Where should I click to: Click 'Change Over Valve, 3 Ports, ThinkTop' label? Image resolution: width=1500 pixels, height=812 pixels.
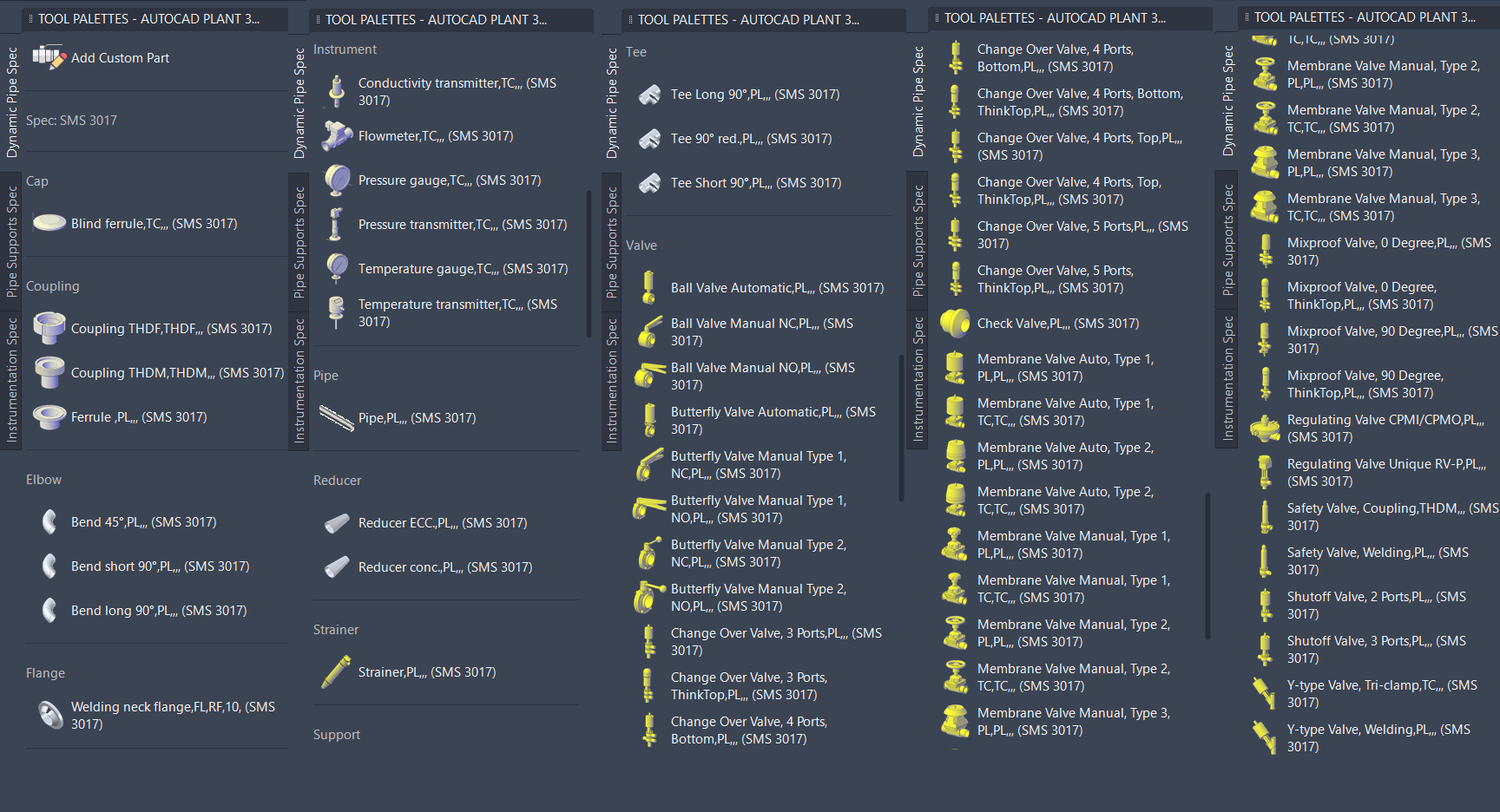[749, 685]
